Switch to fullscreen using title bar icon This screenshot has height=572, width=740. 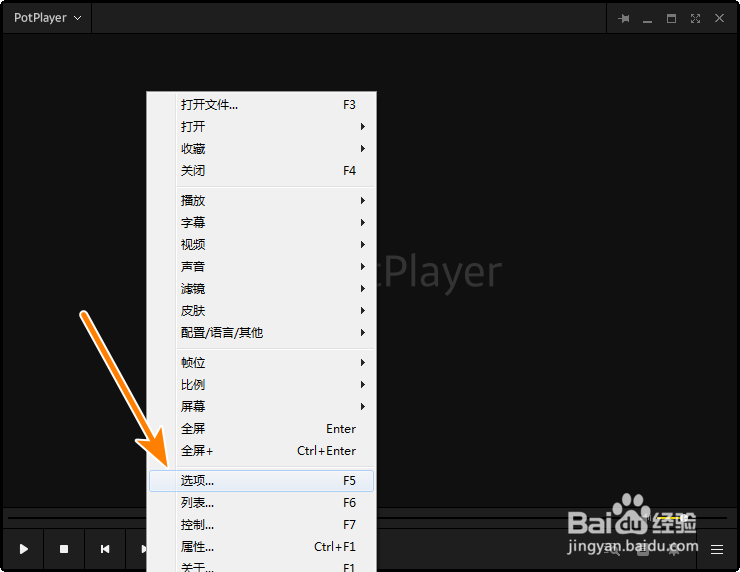695,18
